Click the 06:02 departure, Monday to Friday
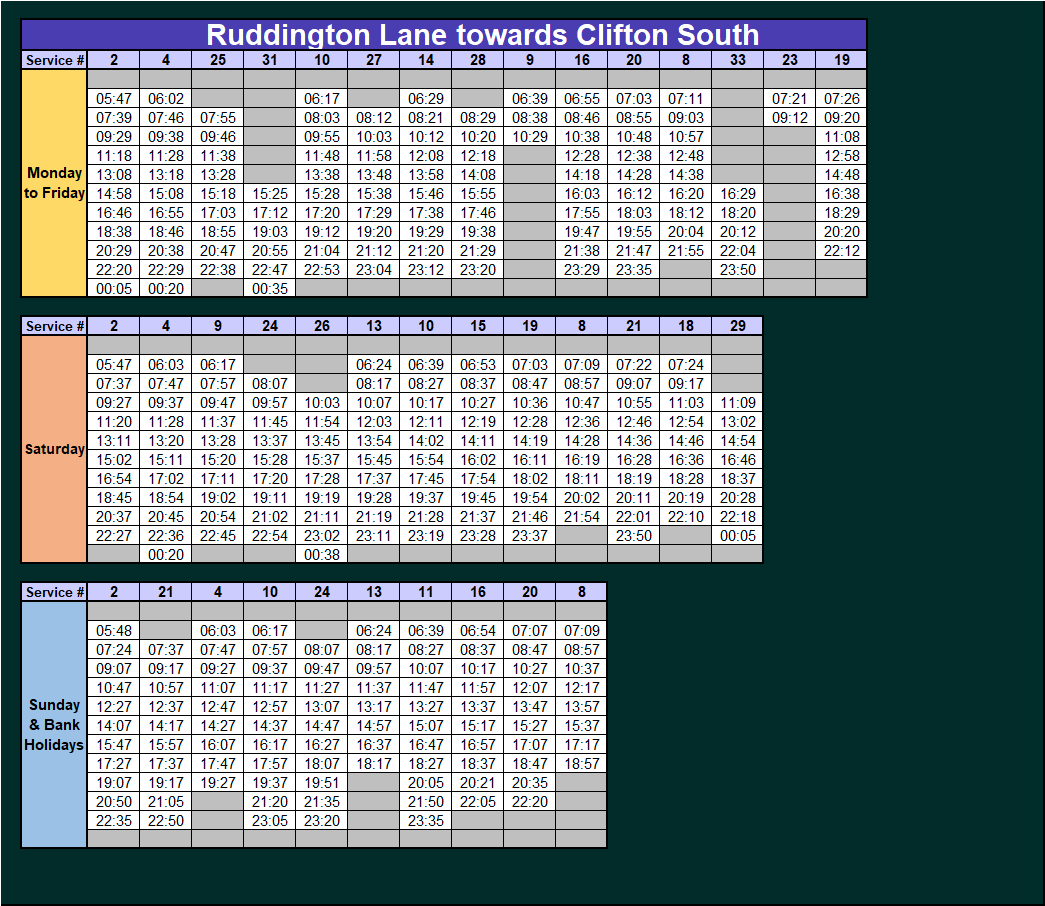1045x906 pixels. coord(166,99)
